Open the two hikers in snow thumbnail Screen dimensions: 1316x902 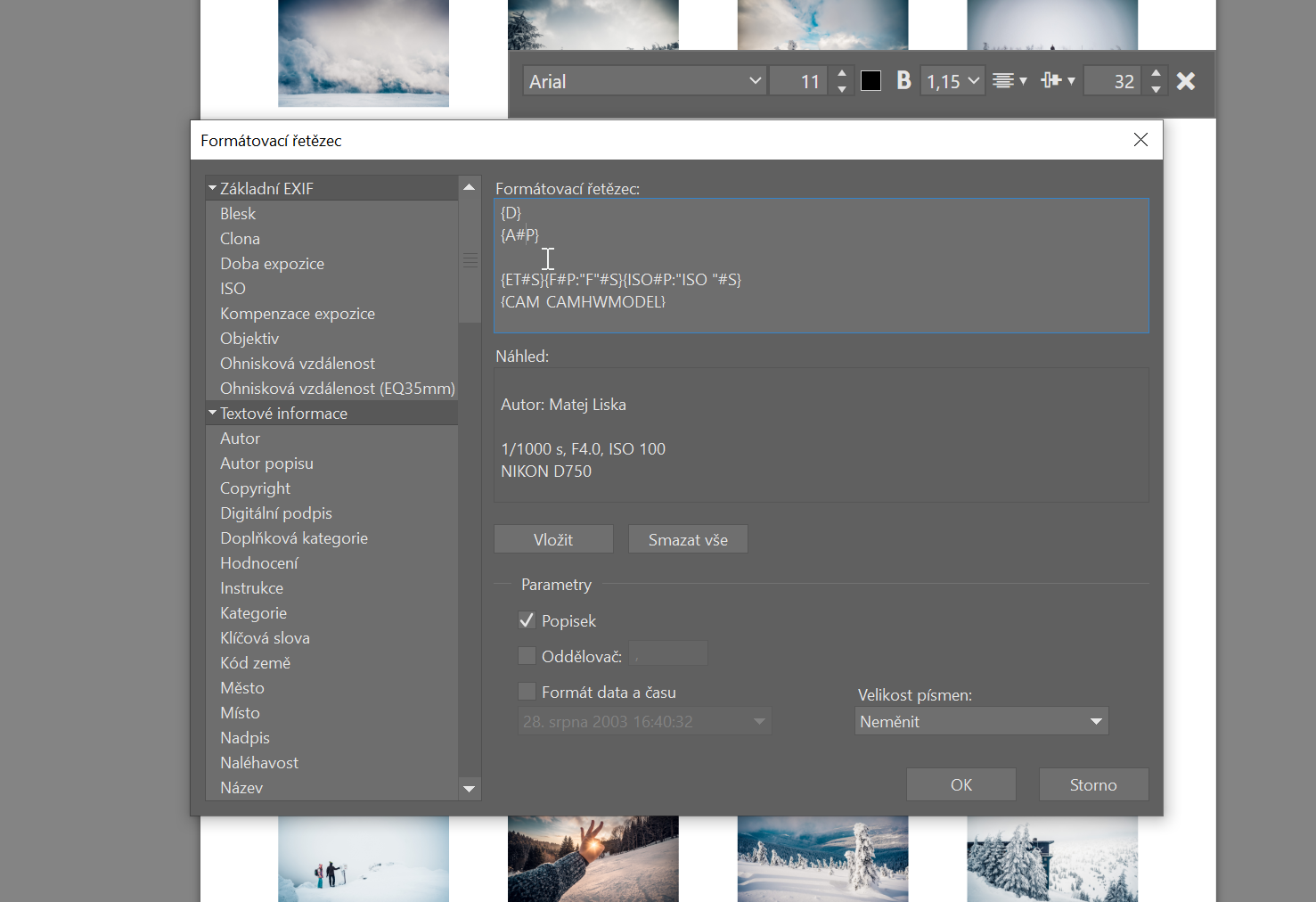click(364, 859)
